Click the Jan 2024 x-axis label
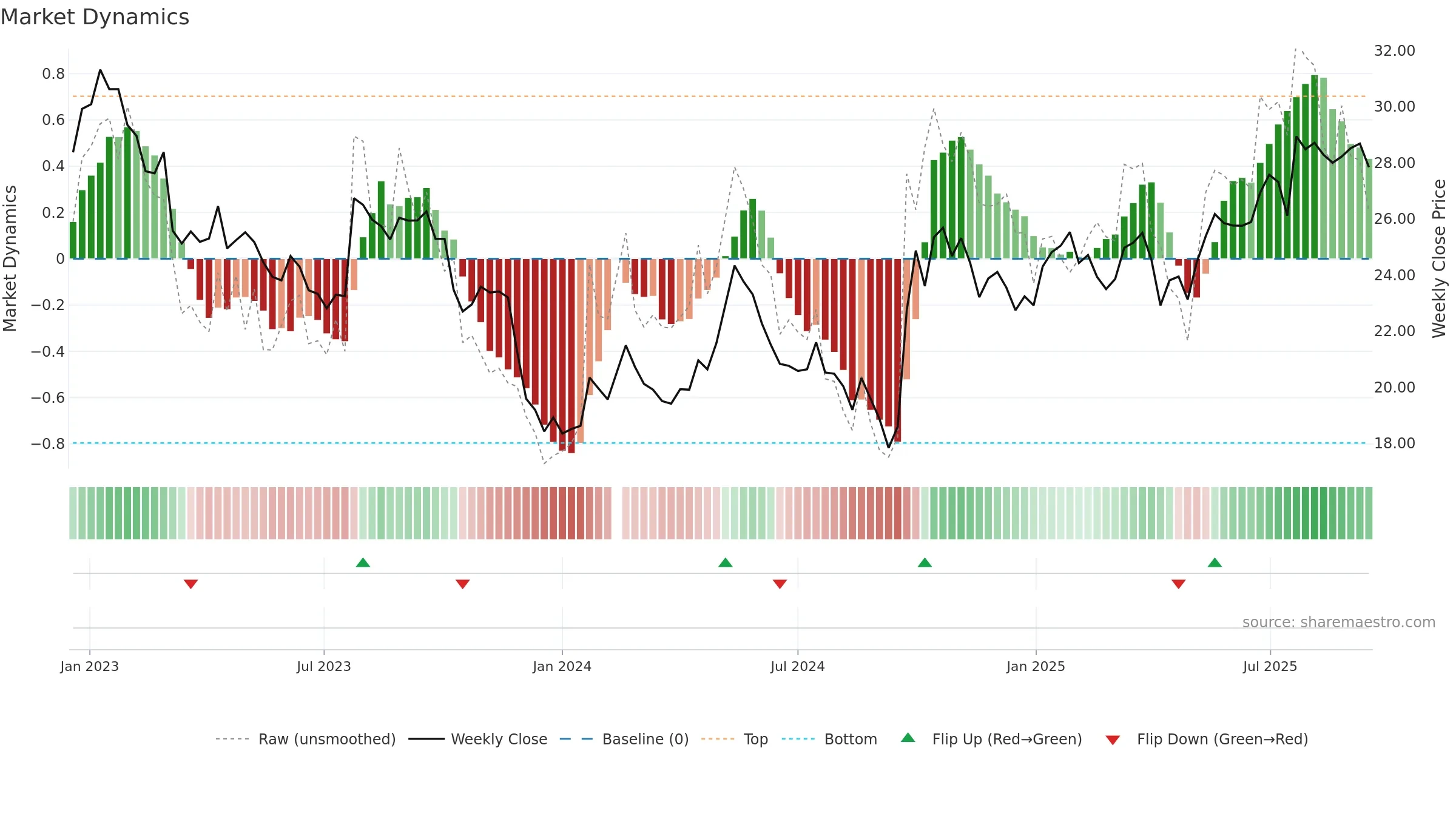Screen dimensions: 1456x819 [x=562, y=666]
